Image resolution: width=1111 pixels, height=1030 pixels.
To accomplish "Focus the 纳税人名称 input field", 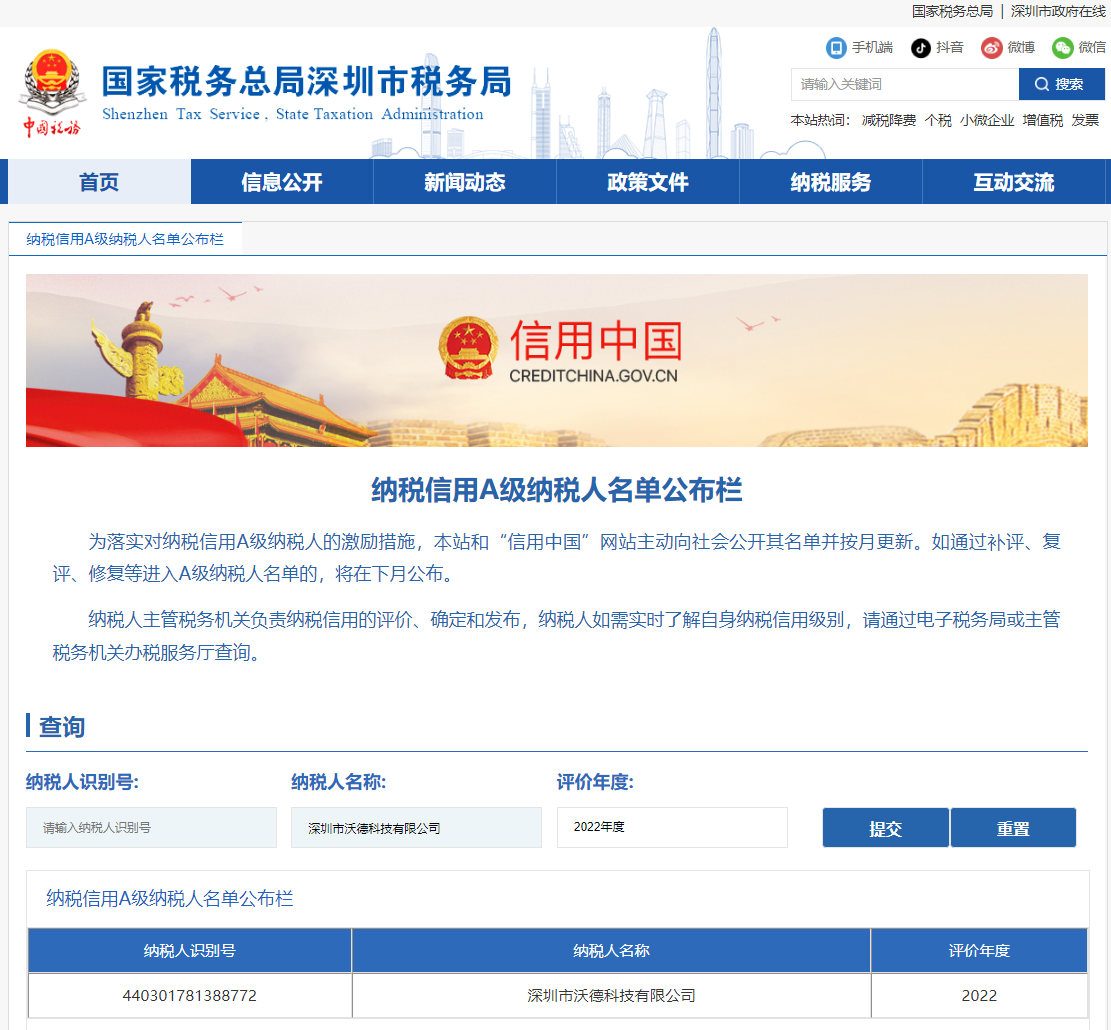I will point(417,827).
